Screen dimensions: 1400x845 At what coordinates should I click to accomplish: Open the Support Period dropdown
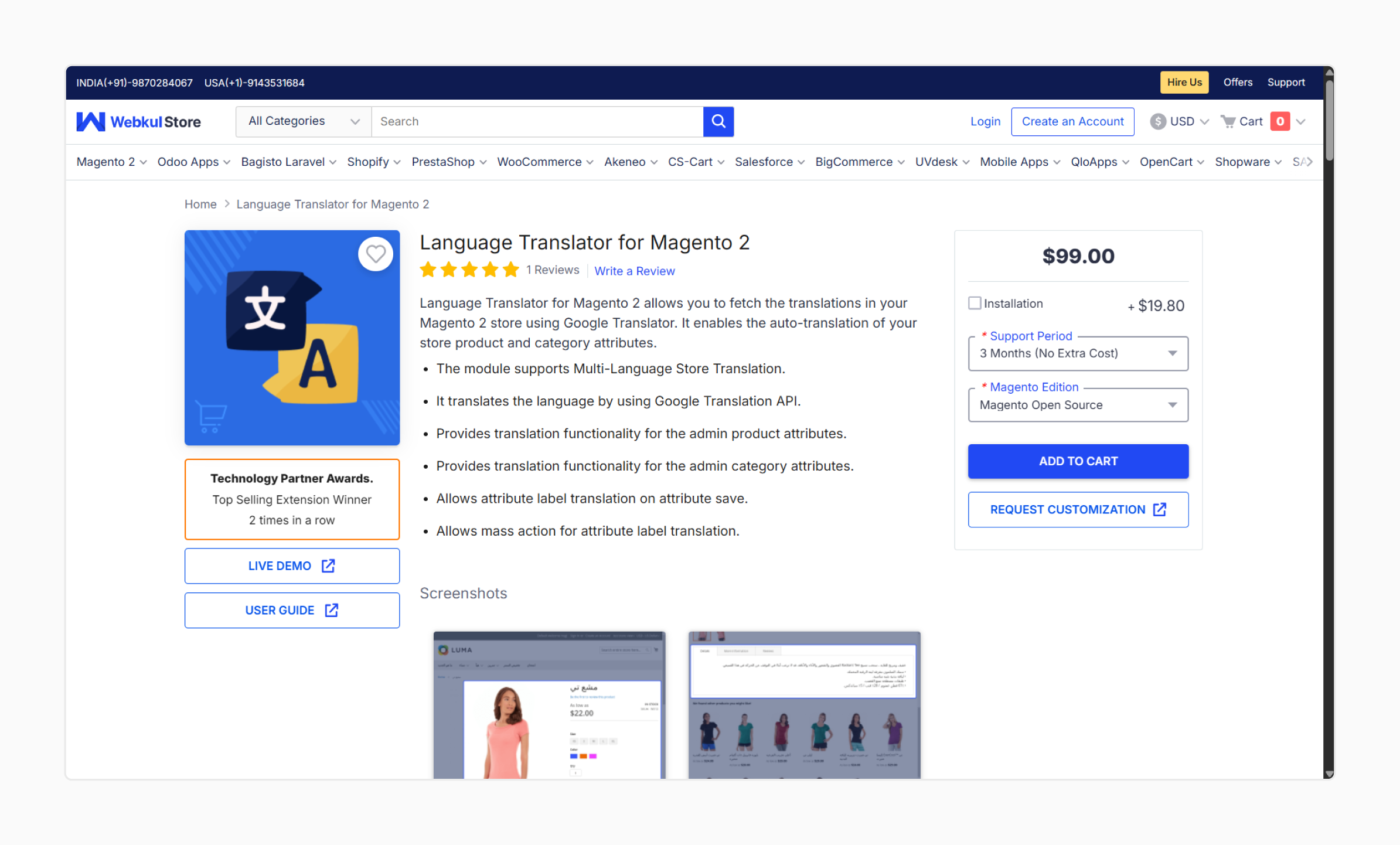click(1078, 353)
